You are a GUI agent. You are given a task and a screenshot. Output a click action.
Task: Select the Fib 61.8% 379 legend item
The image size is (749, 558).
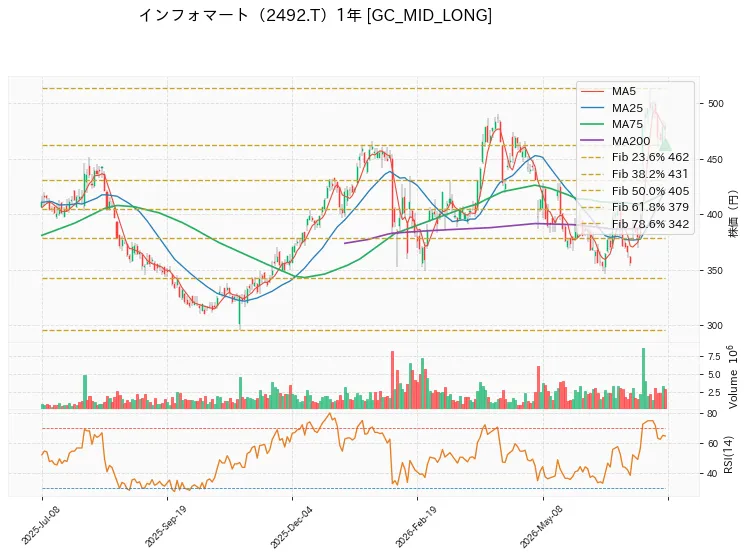tap(635, 207)
